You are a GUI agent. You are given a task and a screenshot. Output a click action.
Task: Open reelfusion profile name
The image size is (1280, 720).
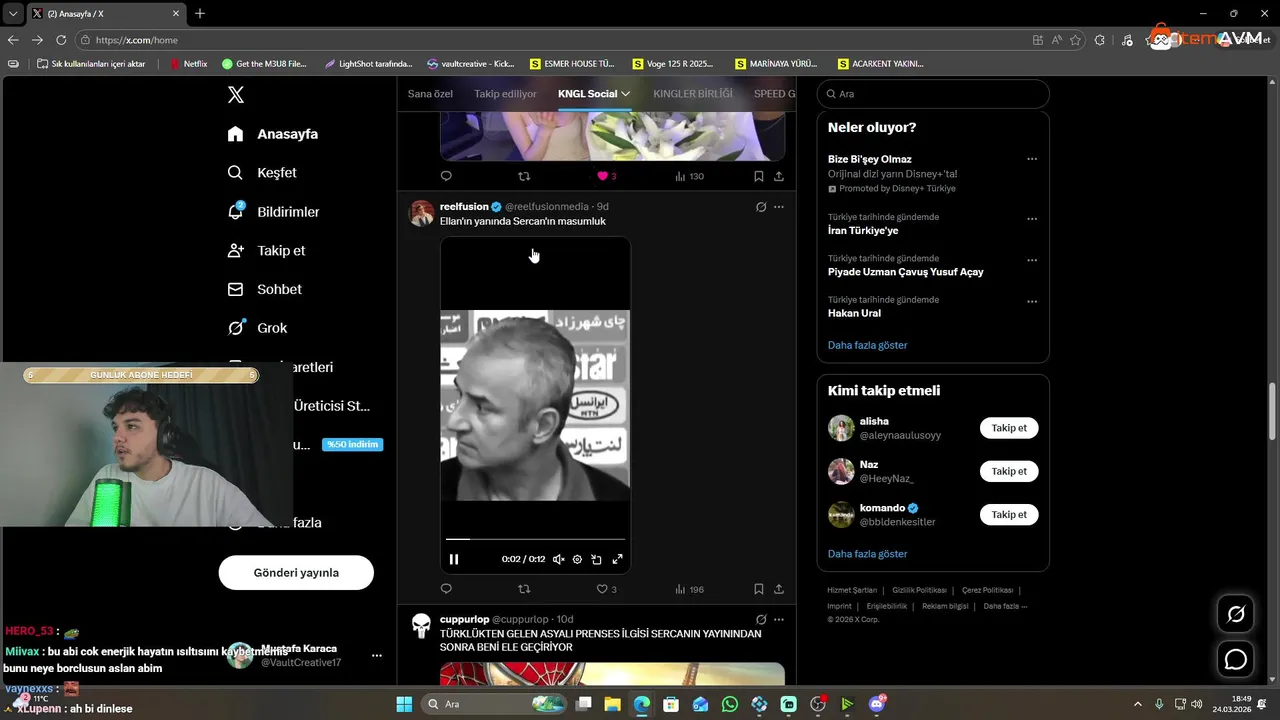pyautogui.click(x=464, y=207)
